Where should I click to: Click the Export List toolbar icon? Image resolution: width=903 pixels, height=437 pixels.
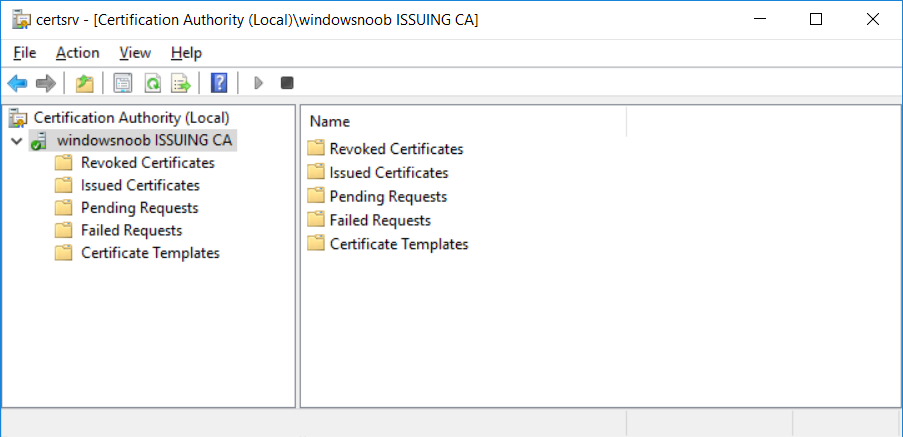coord(181,83)
